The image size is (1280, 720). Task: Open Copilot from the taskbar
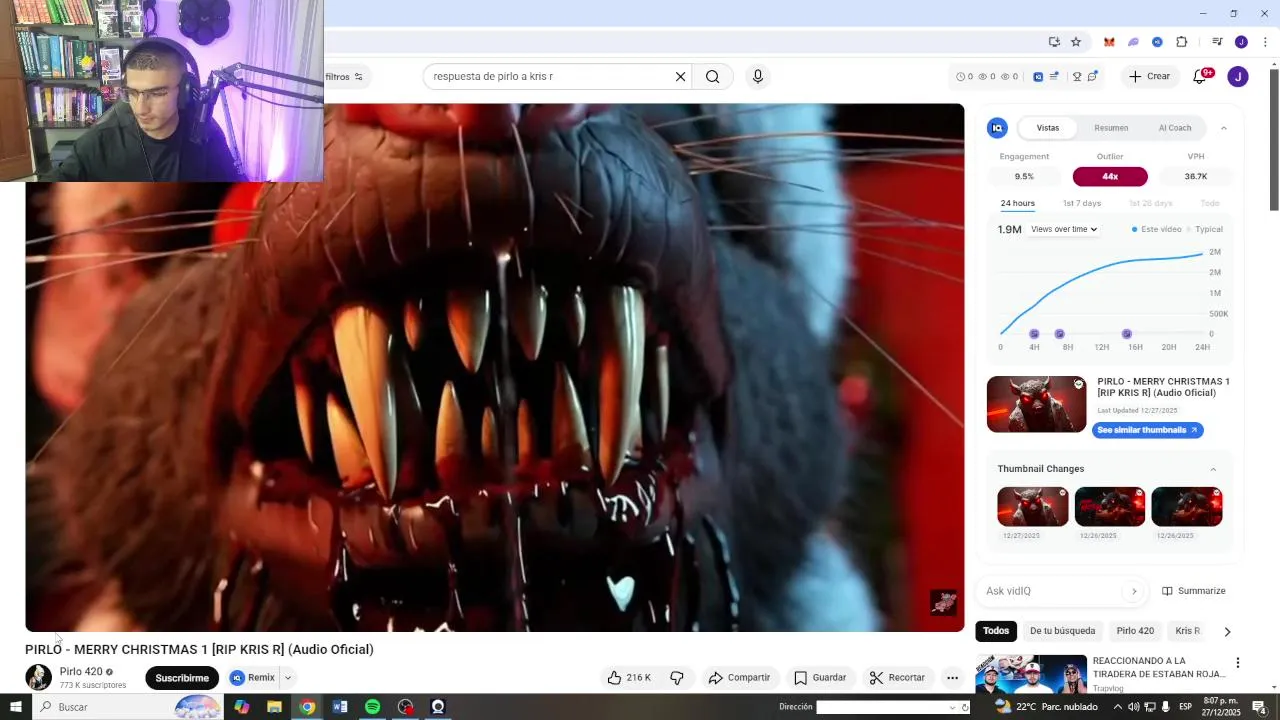[x=242, y=707]
